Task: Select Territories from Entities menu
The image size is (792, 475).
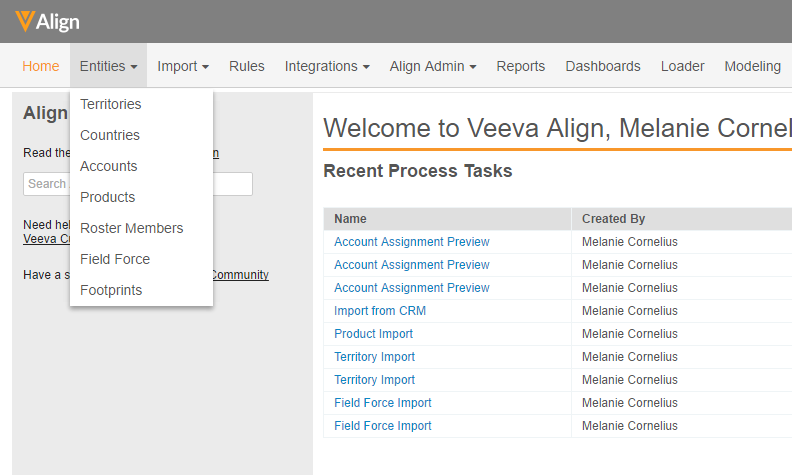Action: 111,104
